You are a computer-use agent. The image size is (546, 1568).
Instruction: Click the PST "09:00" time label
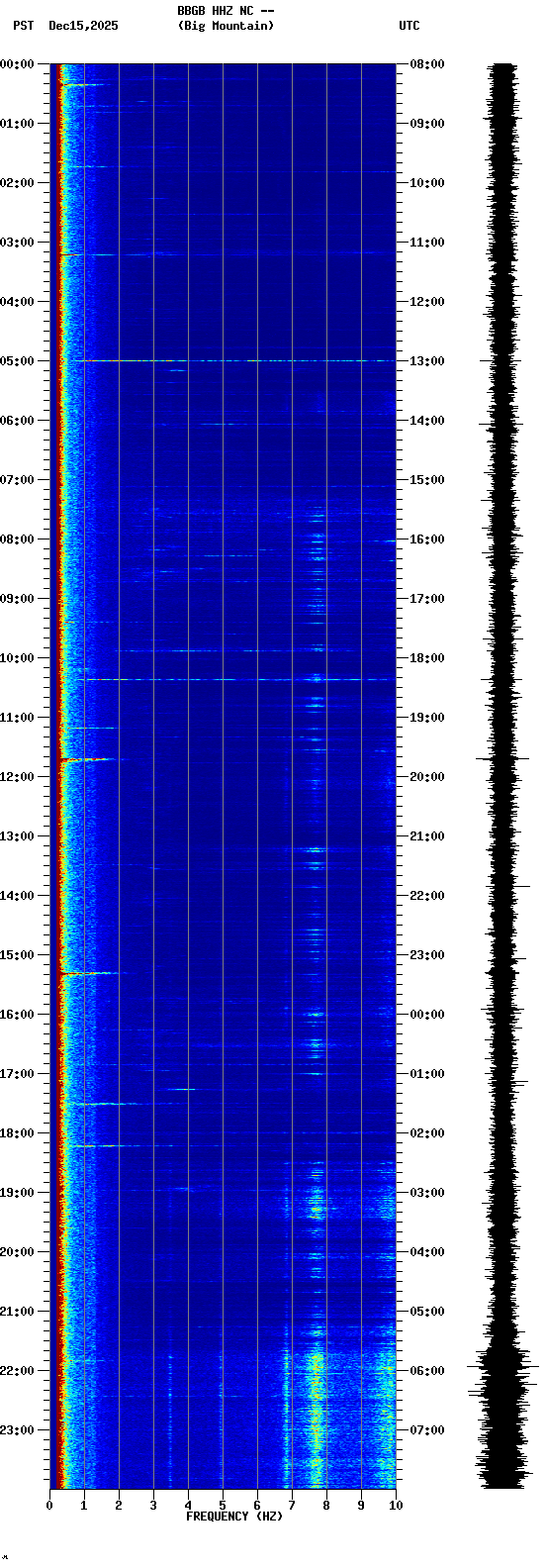point(17,599)
